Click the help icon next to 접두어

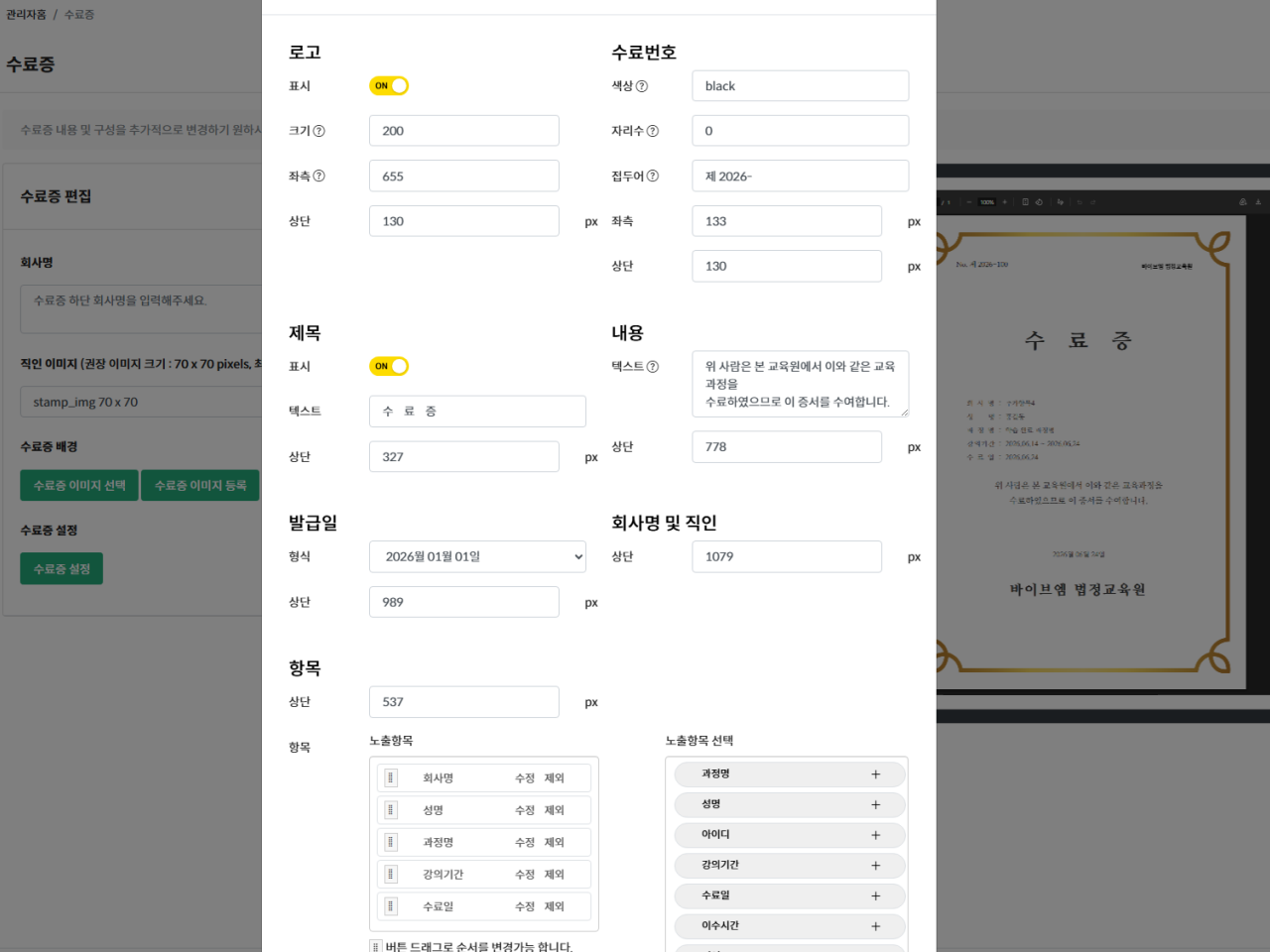[653, 176]
